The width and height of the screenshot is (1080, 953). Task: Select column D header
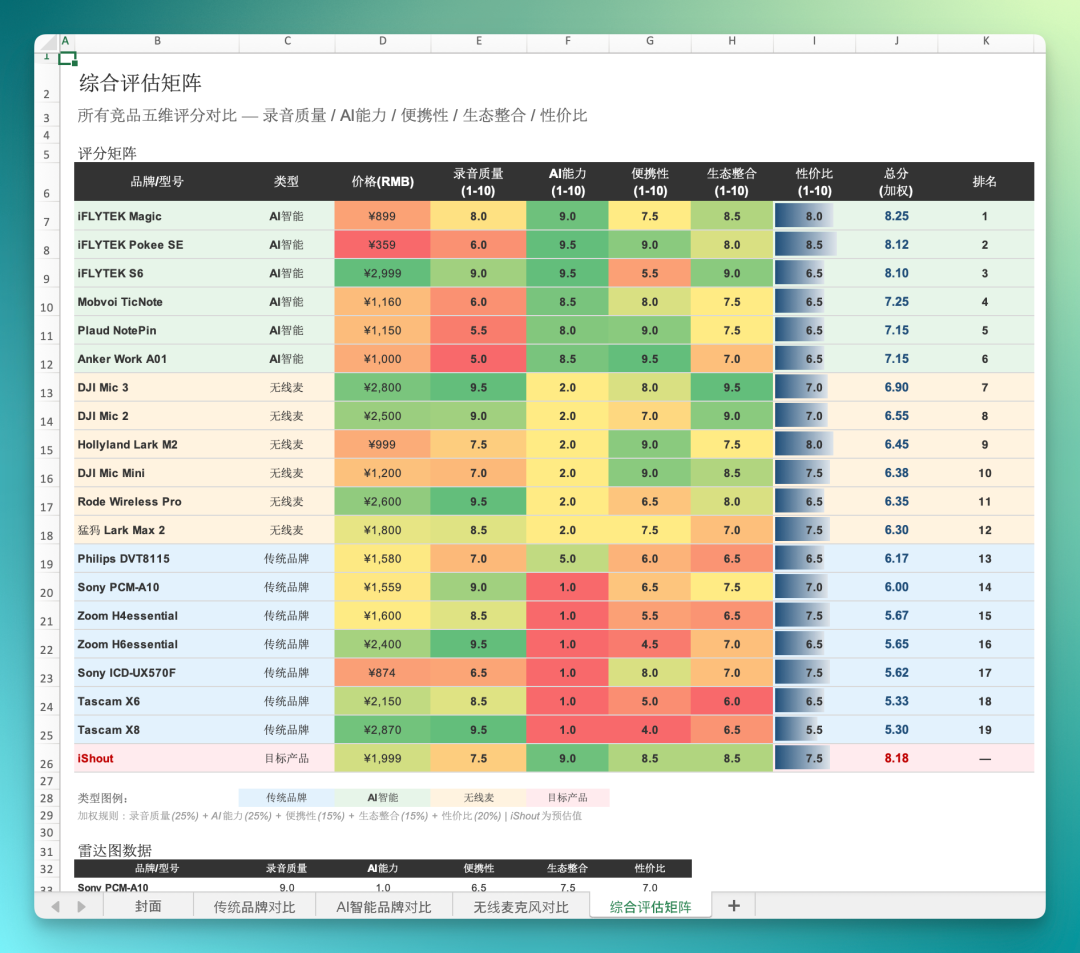point(382,41)
